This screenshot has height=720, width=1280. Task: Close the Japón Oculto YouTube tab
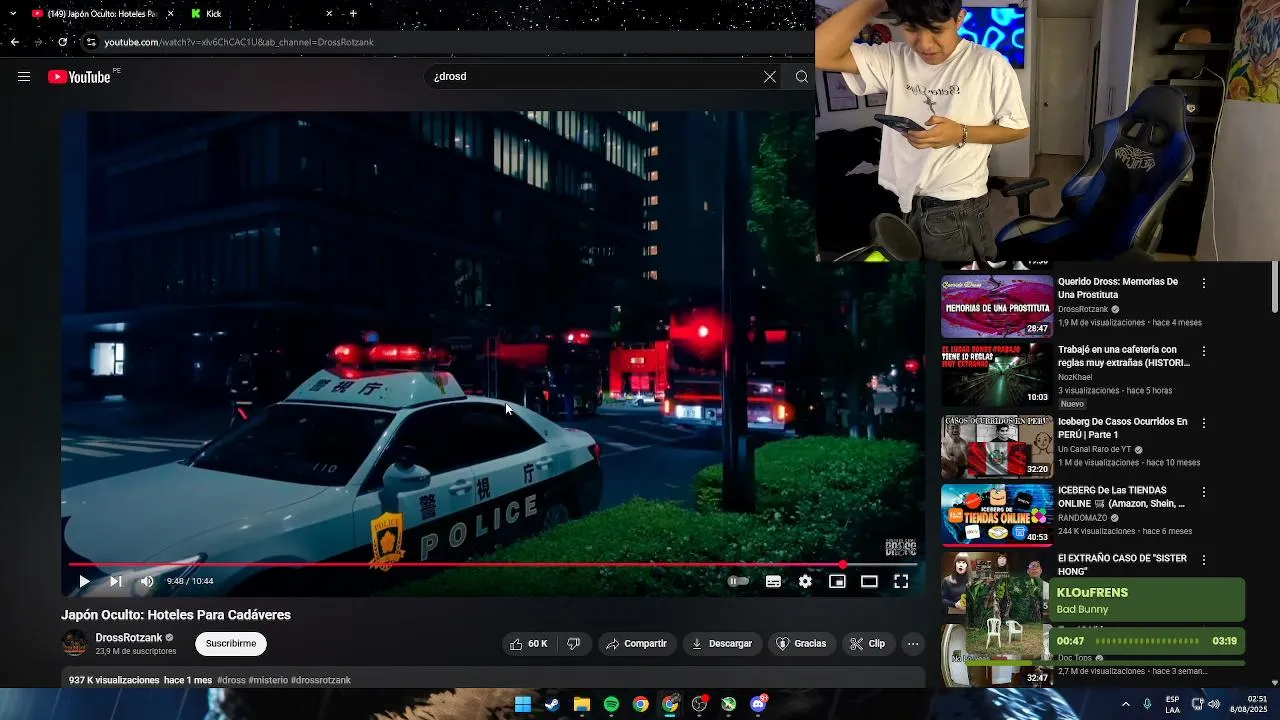(170, 14)
